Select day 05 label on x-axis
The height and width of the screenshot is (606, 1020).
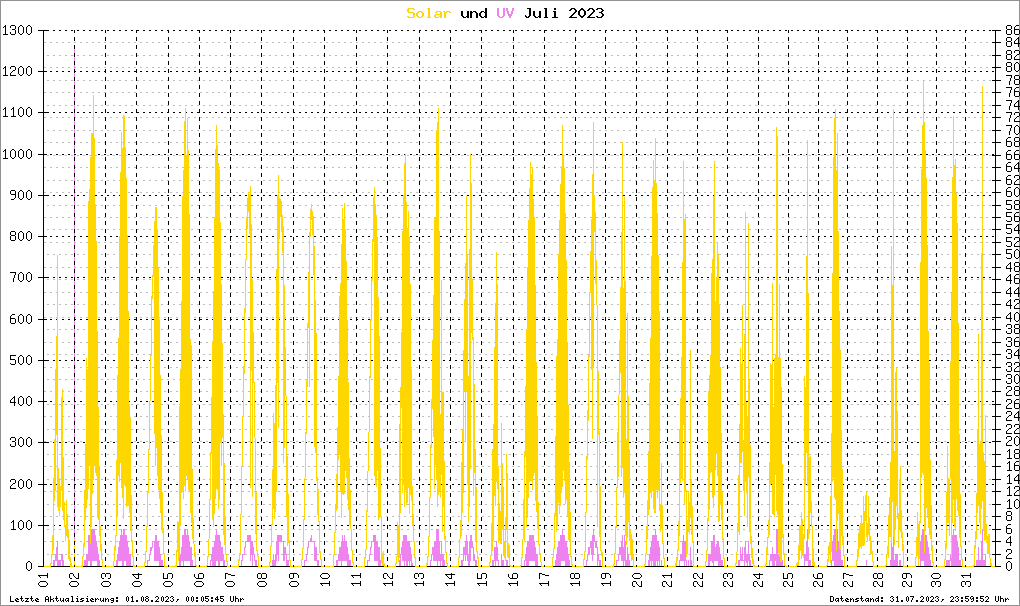coord(168,579)
